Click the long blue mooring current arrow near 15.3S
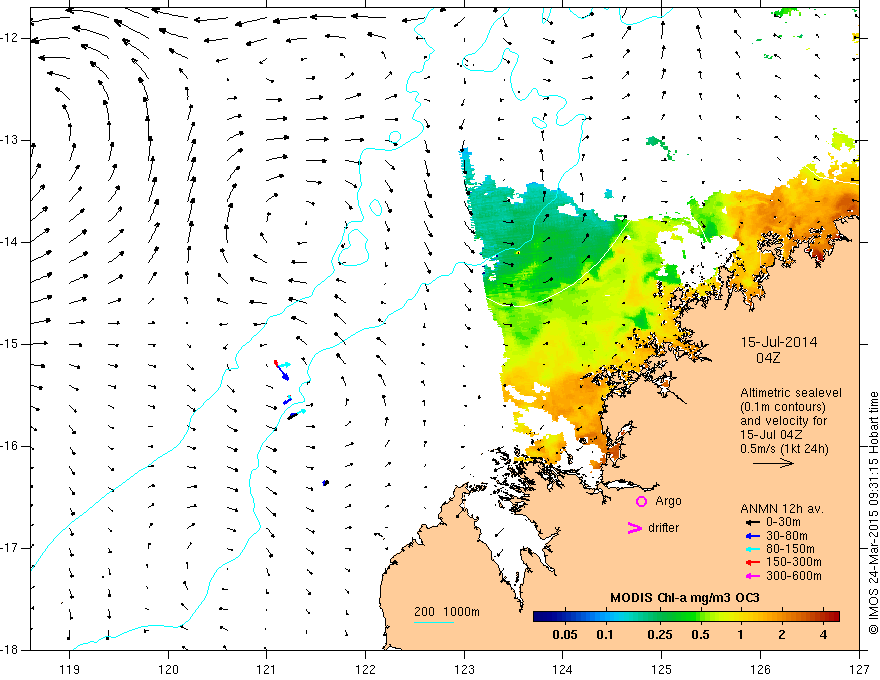 (282, 371)
